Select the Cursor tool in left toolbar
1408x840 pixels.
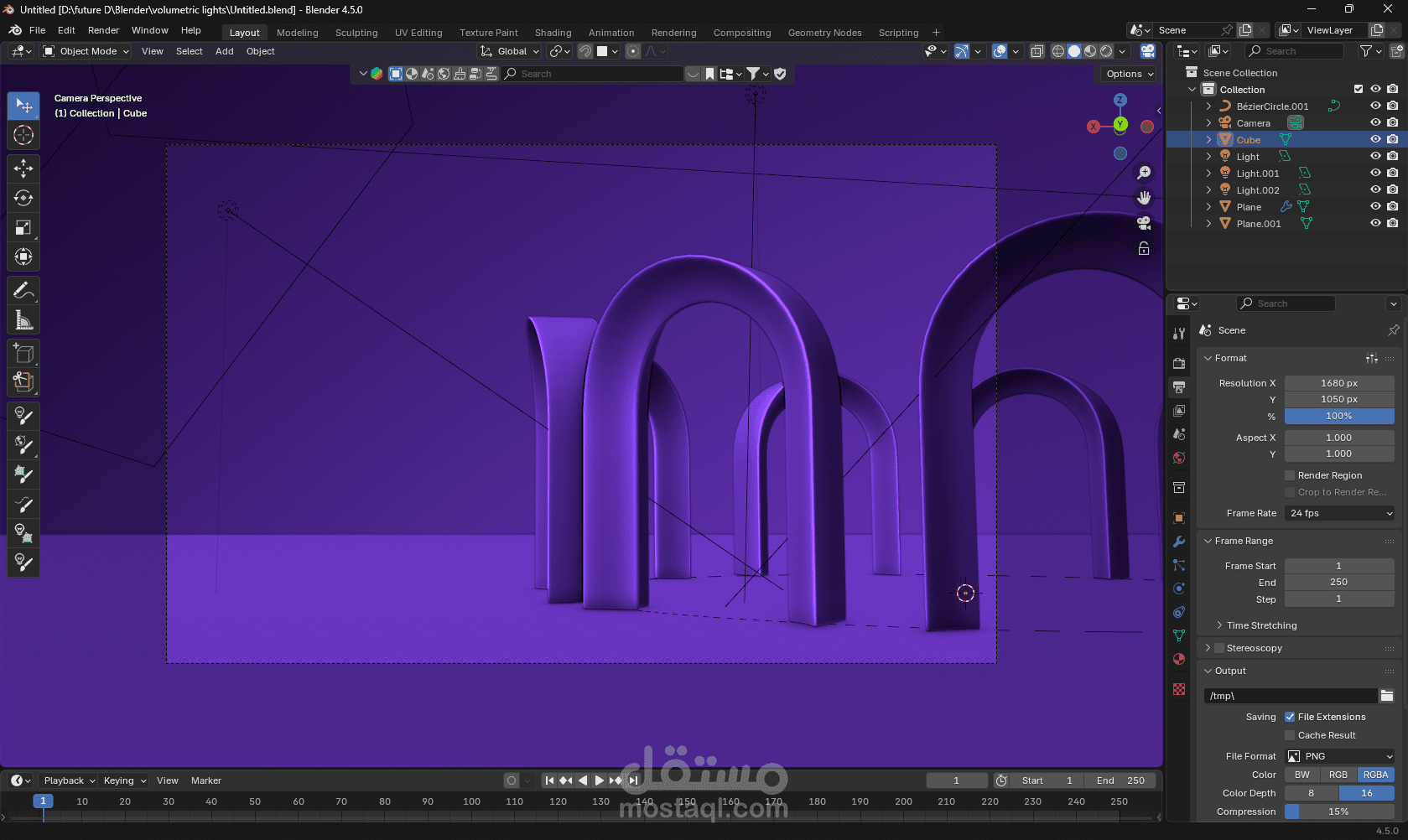coord(23,135)
